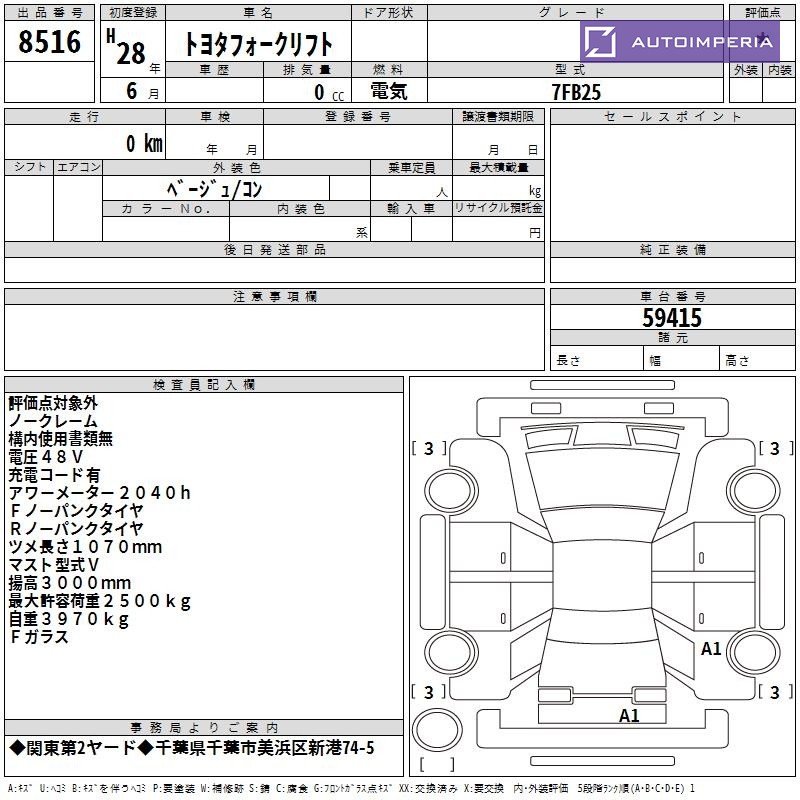This screenshot has height=800, width=800.
Task: Select the exterior color value ベージュ/コン
Action: (214, 189)
